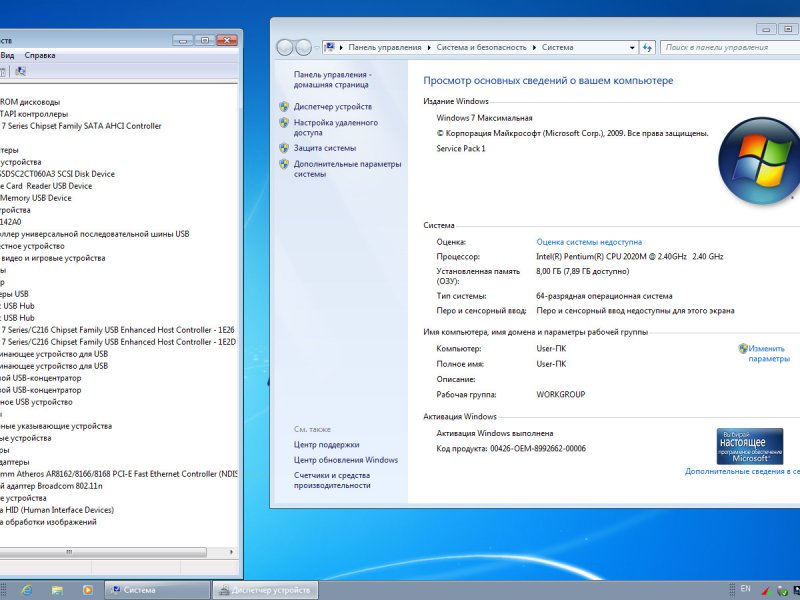Click the Система breadcrumb segment
The image size is (800, 600).
[x=557, y=47]
